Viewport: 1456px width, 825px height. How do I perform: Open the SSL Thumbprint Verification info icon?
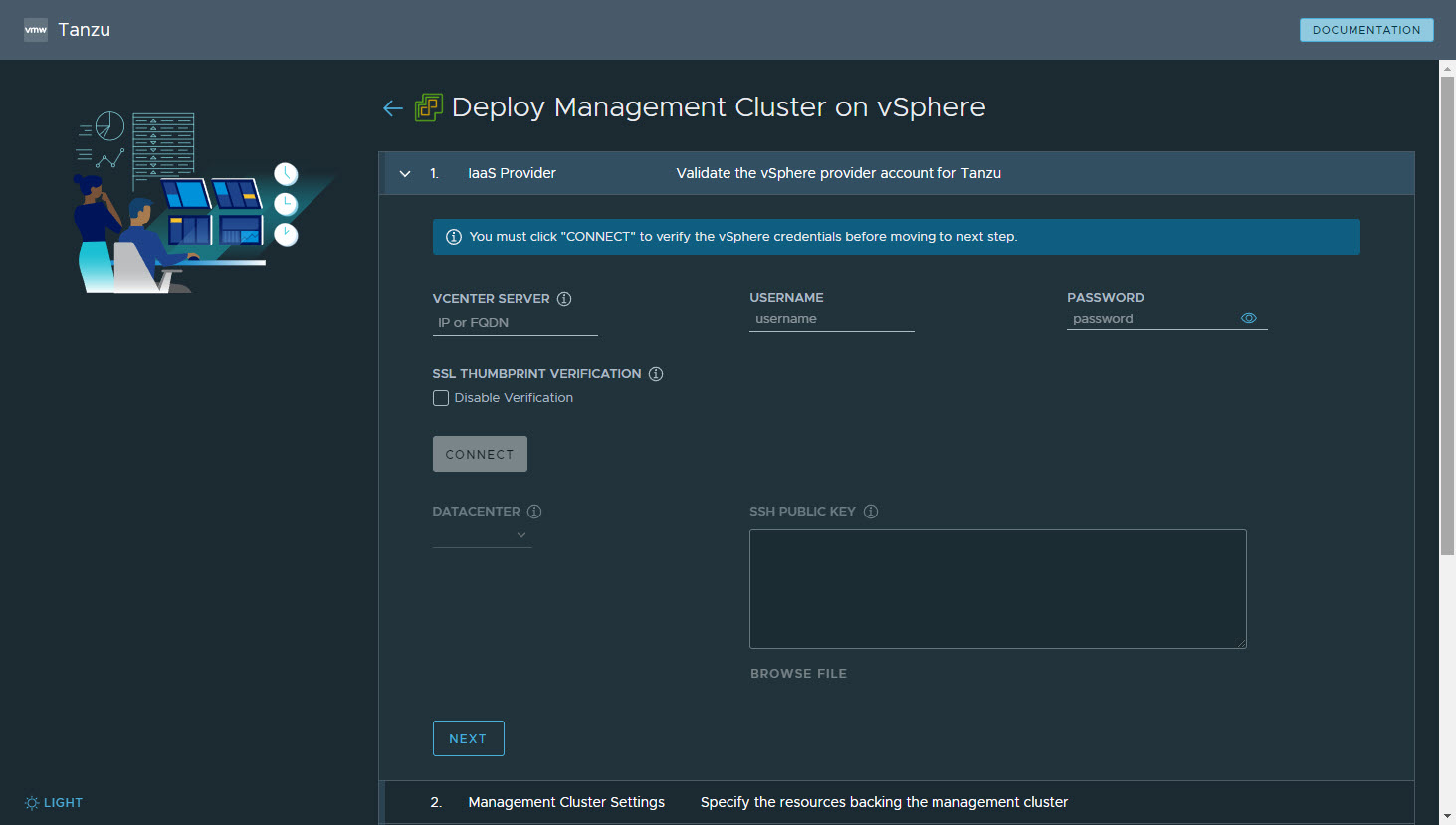click(656, 374)
